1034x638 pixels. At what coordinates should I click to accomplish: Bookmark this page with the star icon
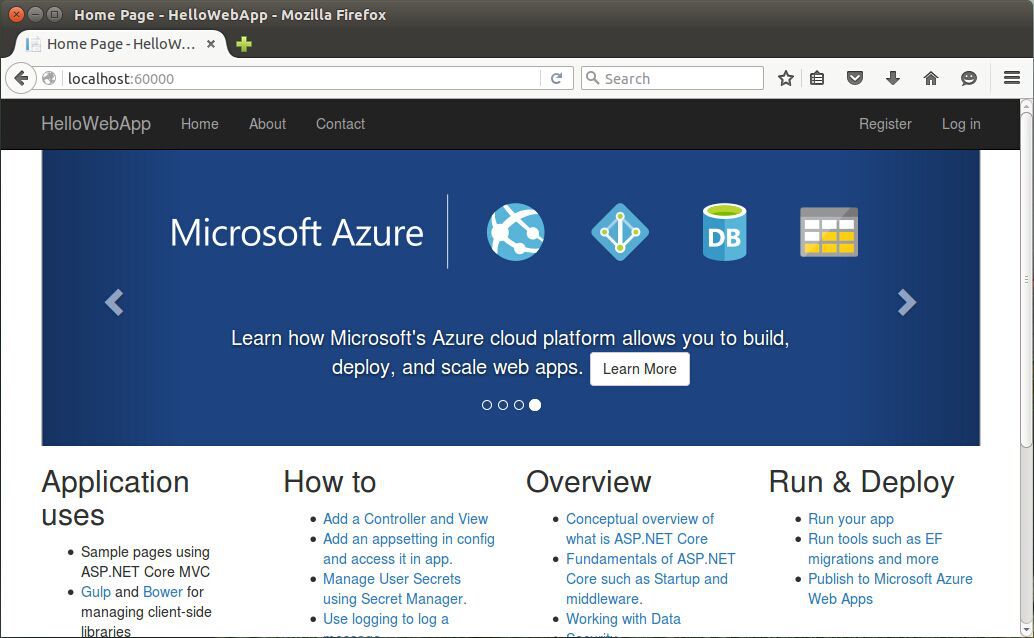pos(786,78)
